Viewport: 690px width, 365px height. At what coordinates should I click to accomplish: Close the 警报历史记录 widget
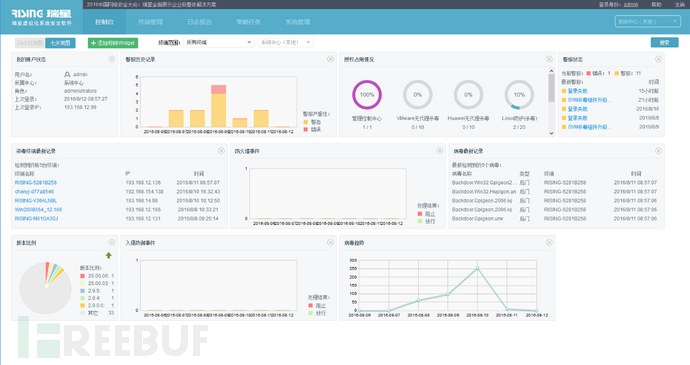330,59
